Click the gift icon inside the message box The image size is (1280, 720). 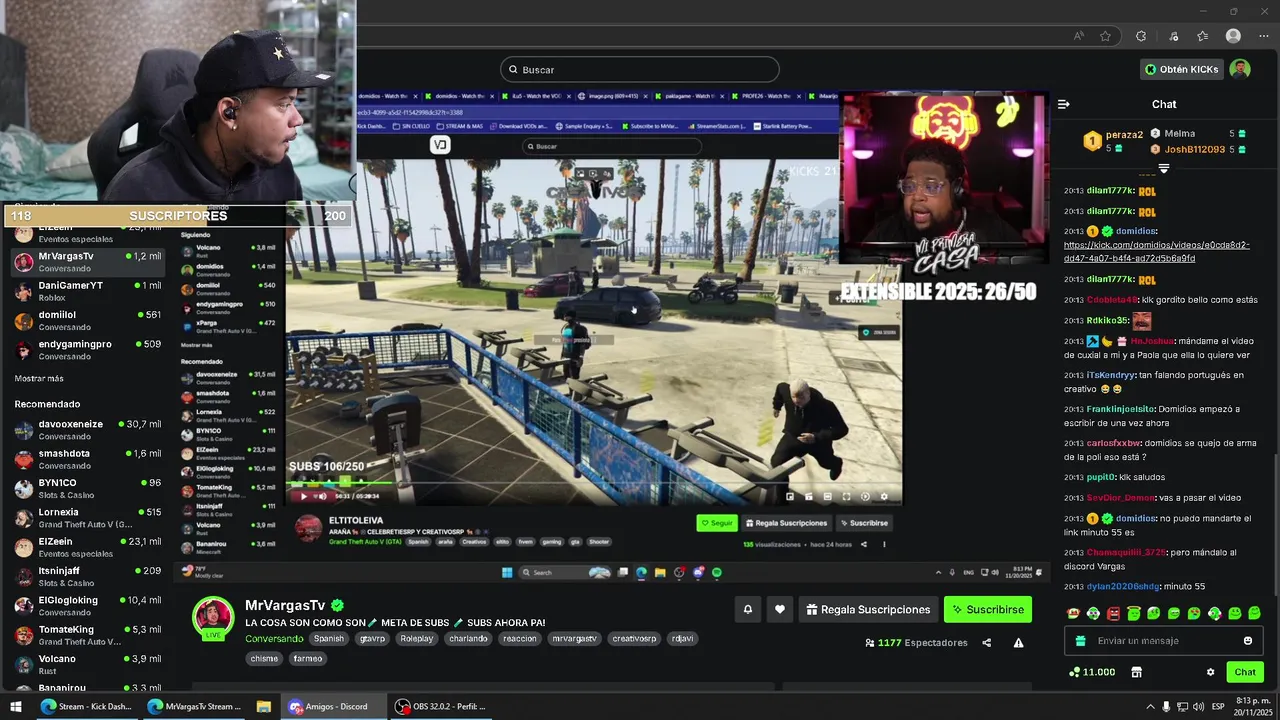coord(1080,641)
